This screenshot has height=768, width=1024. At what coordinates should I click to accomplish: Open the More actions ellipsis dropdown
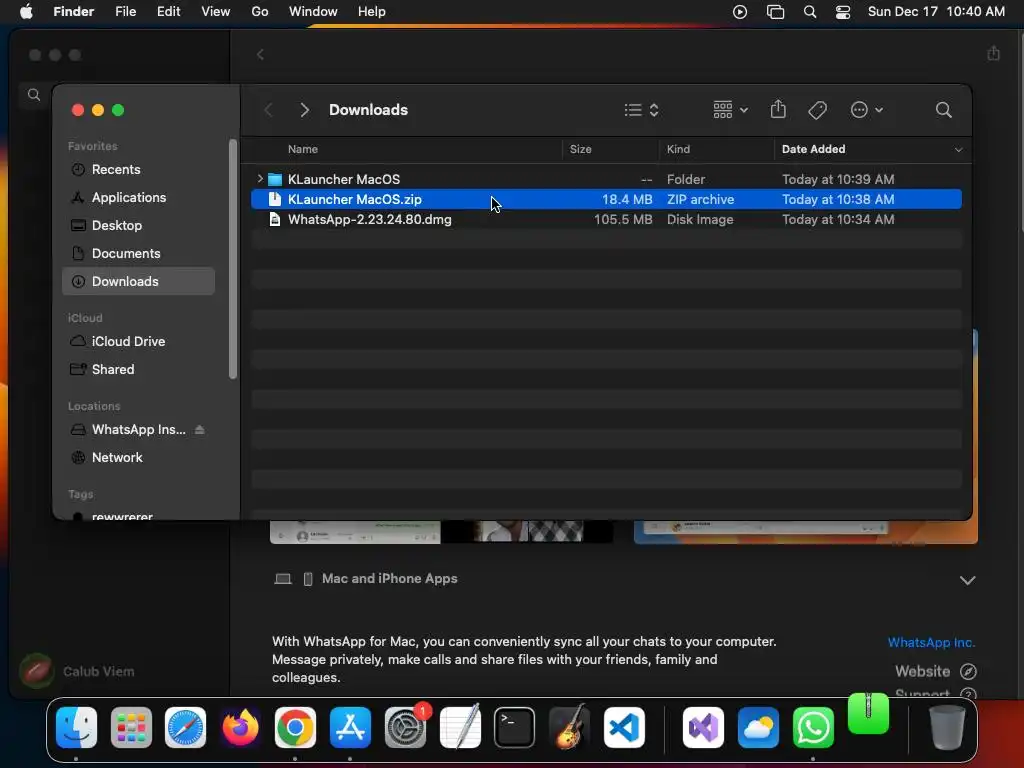click(867, 110)
